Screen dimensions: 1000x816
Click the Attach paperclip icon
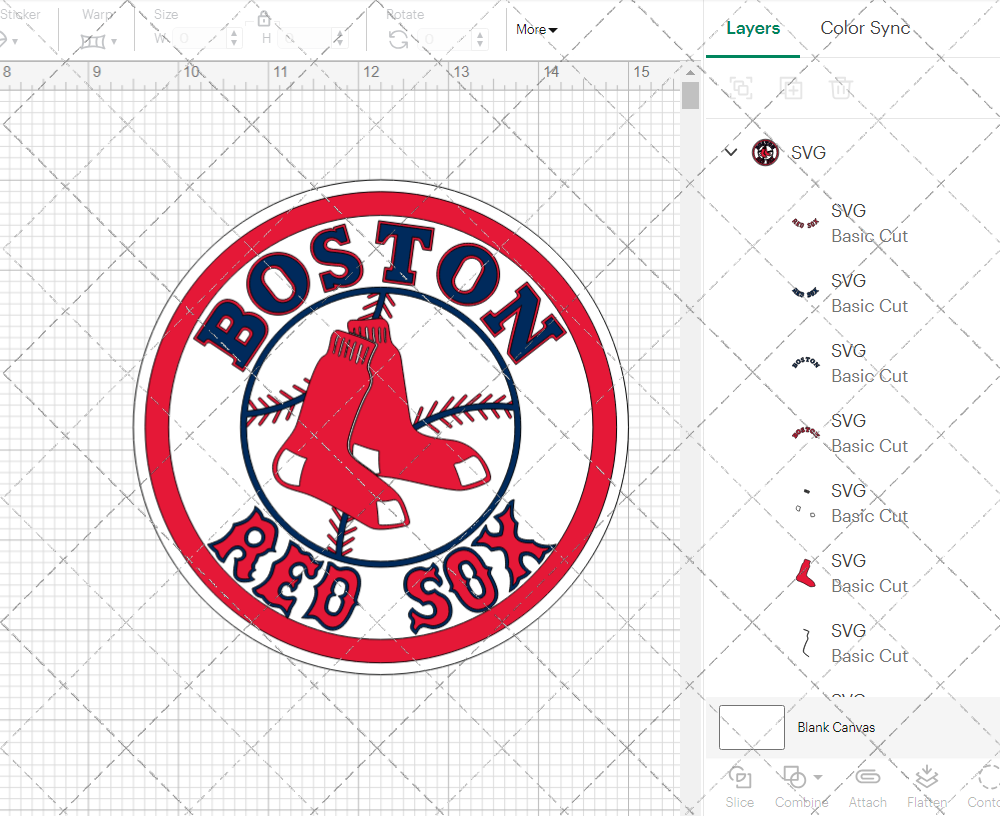867,785
